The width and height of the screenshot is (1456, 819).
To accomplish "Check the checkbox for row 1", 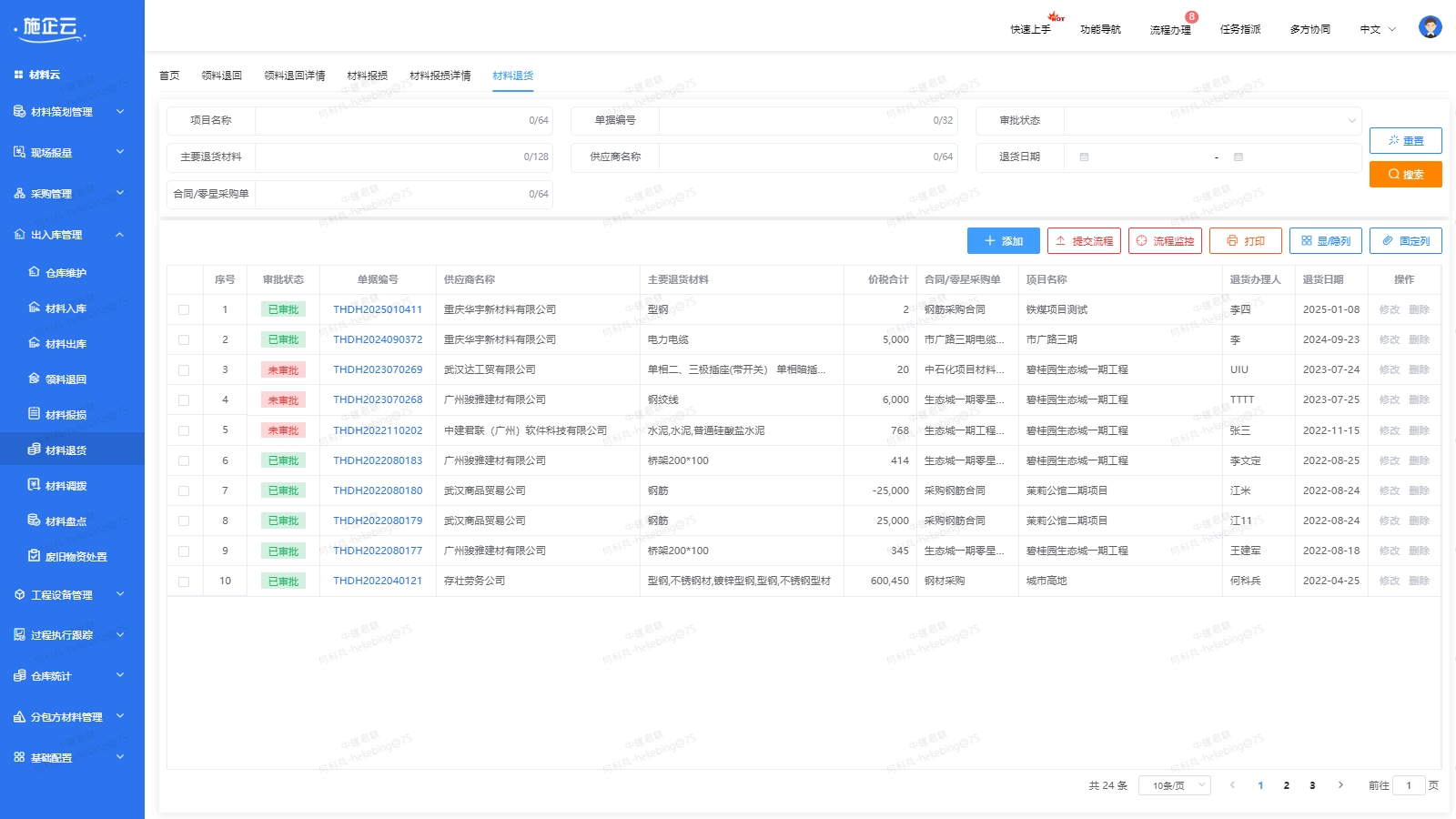I will (184, 310).
